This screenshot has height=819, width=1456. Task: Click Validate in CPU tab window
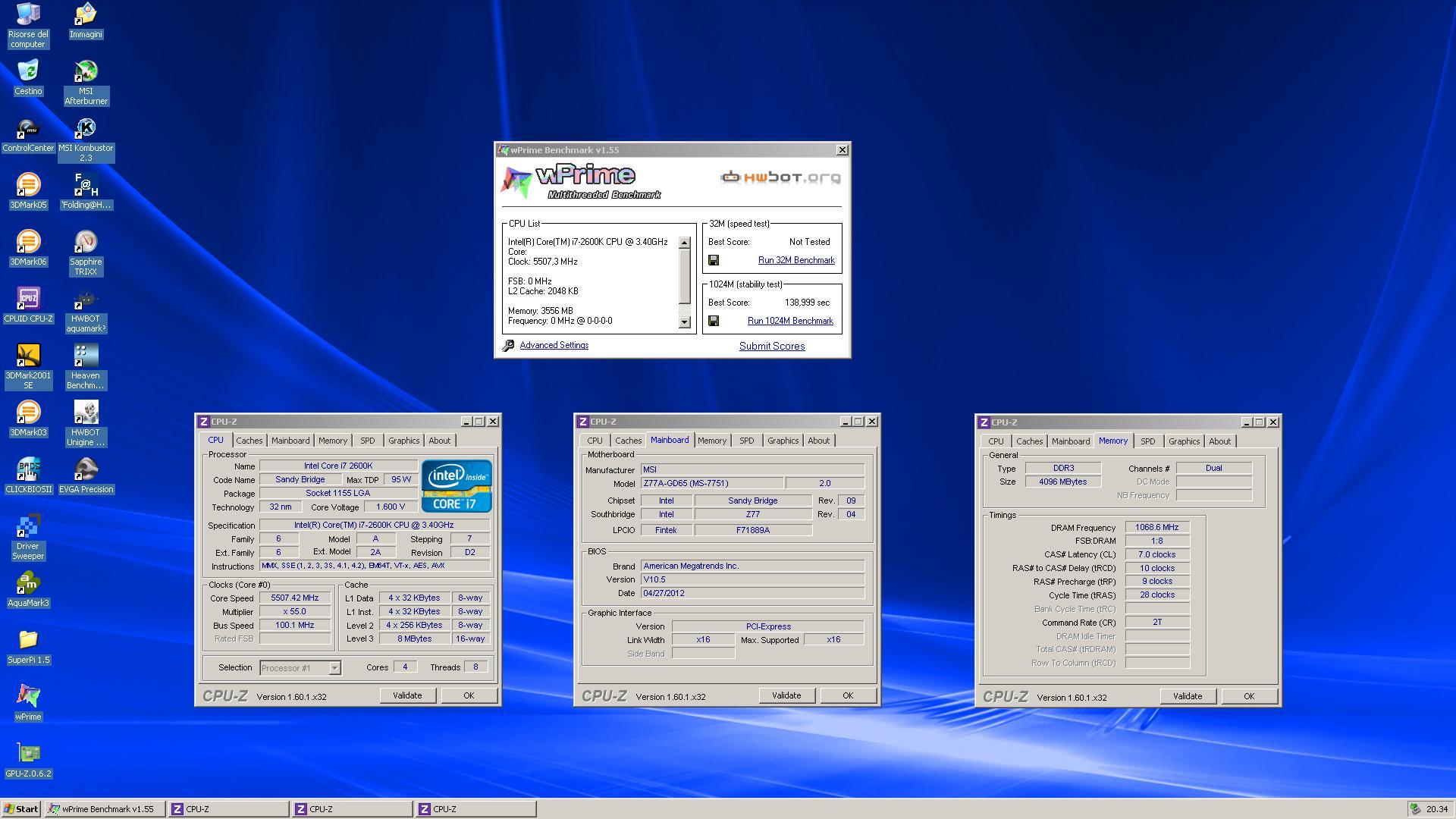pyautogui.click(x=407, y=695)
